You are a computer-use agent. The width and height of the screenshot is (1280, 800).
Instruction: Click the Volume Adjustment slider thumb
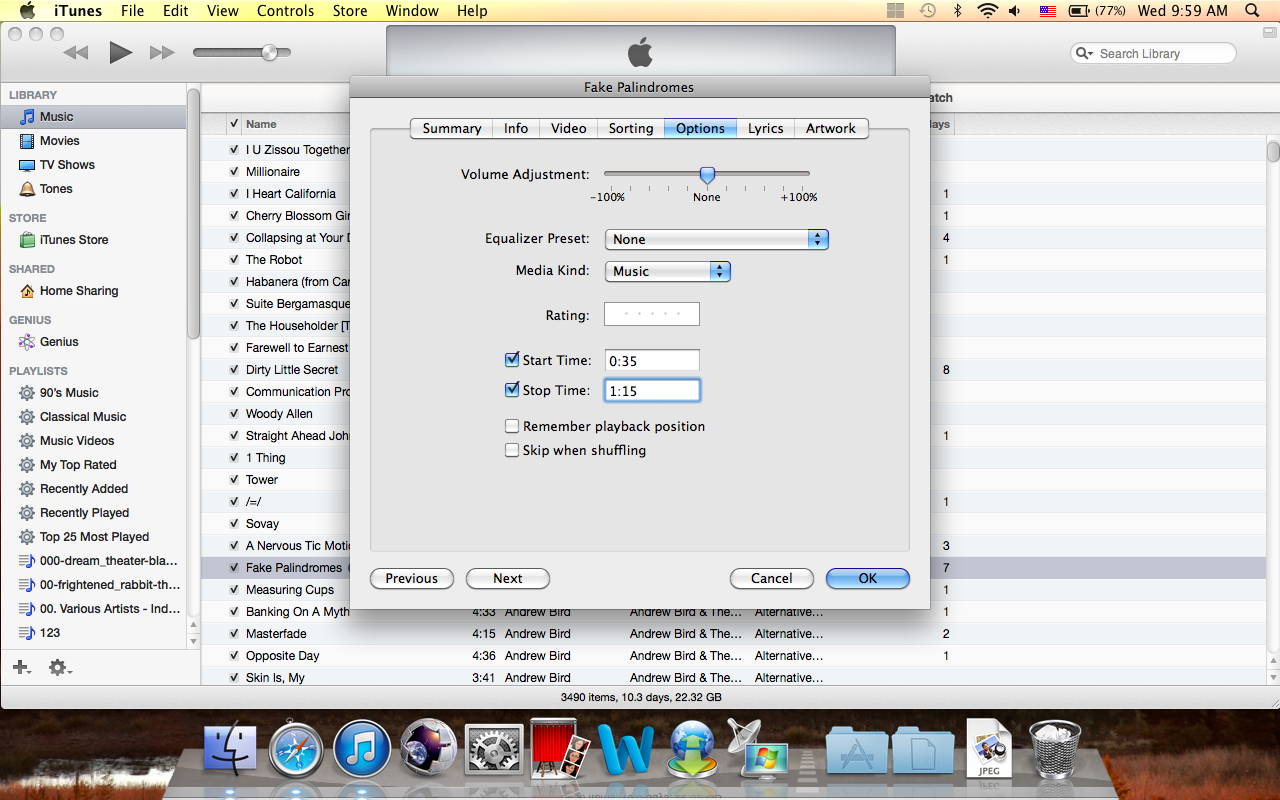[x=707, y=176]
